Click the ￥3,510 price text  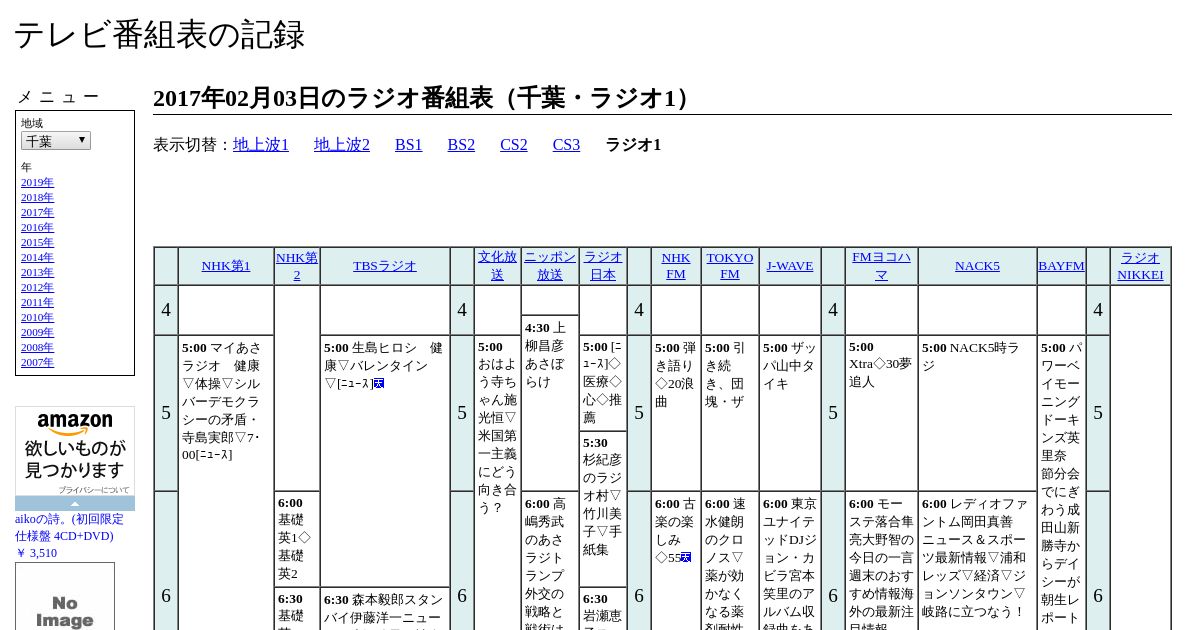(36, 553)
